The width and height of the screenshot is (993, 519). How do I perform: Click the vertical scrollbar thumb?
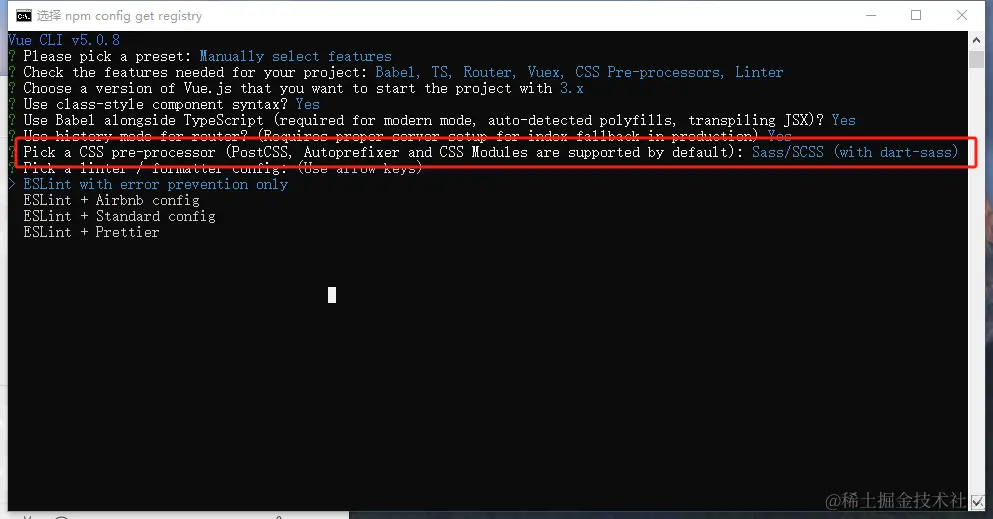point(976,59)
